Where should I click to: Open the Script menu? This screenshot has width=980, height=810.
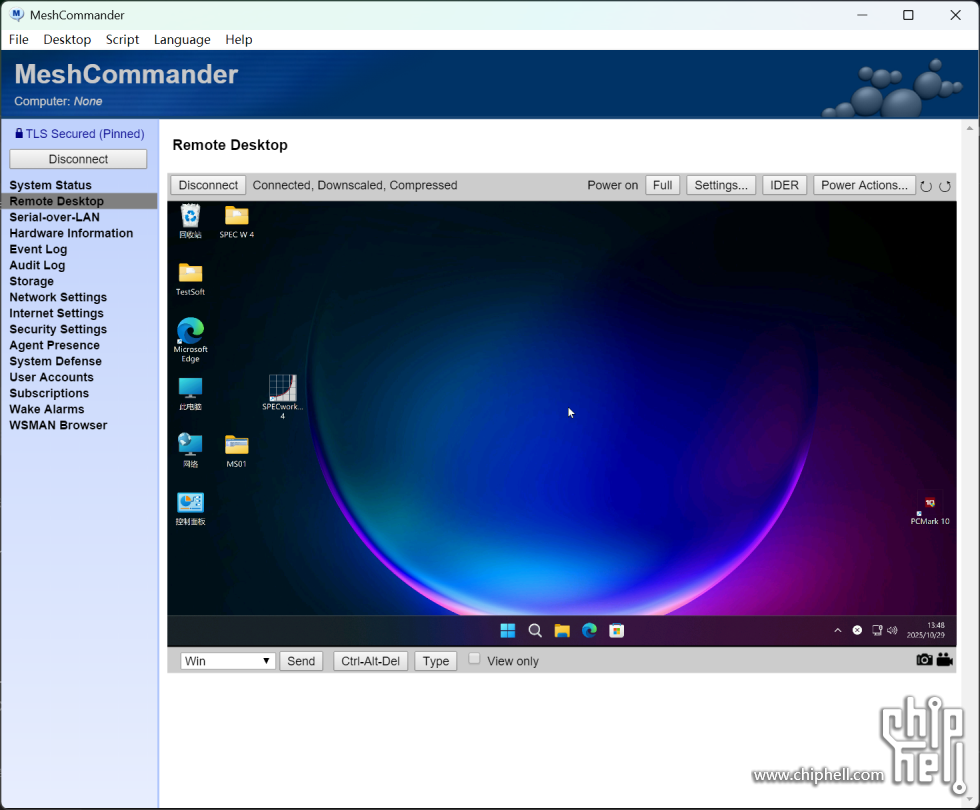click(122, 39)
